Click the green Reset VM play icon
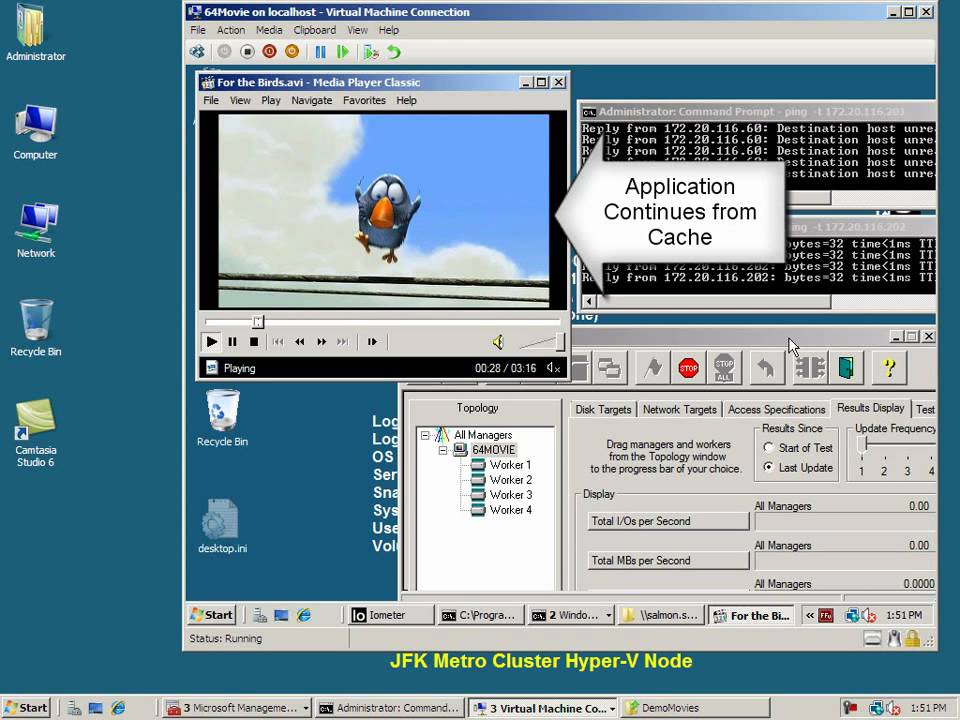Image resolution: width=960 pixels, height=720 pixels. pyautogui.click(x=343, y=52)
